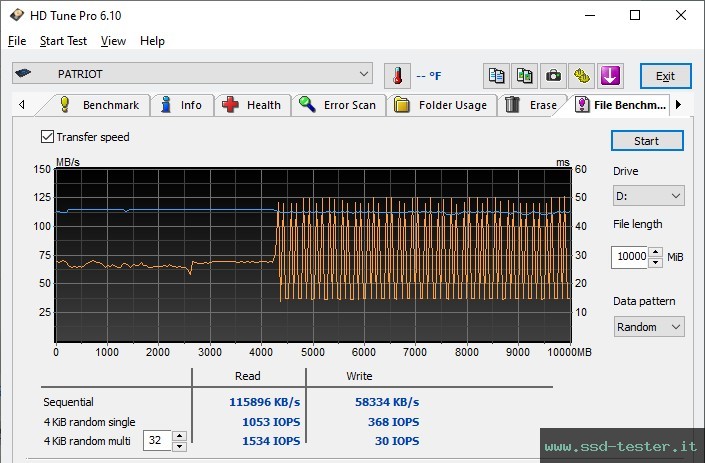The height and width of the screenshot is (463, 705).
Task: Open the View menu
Action: point(113,41)
